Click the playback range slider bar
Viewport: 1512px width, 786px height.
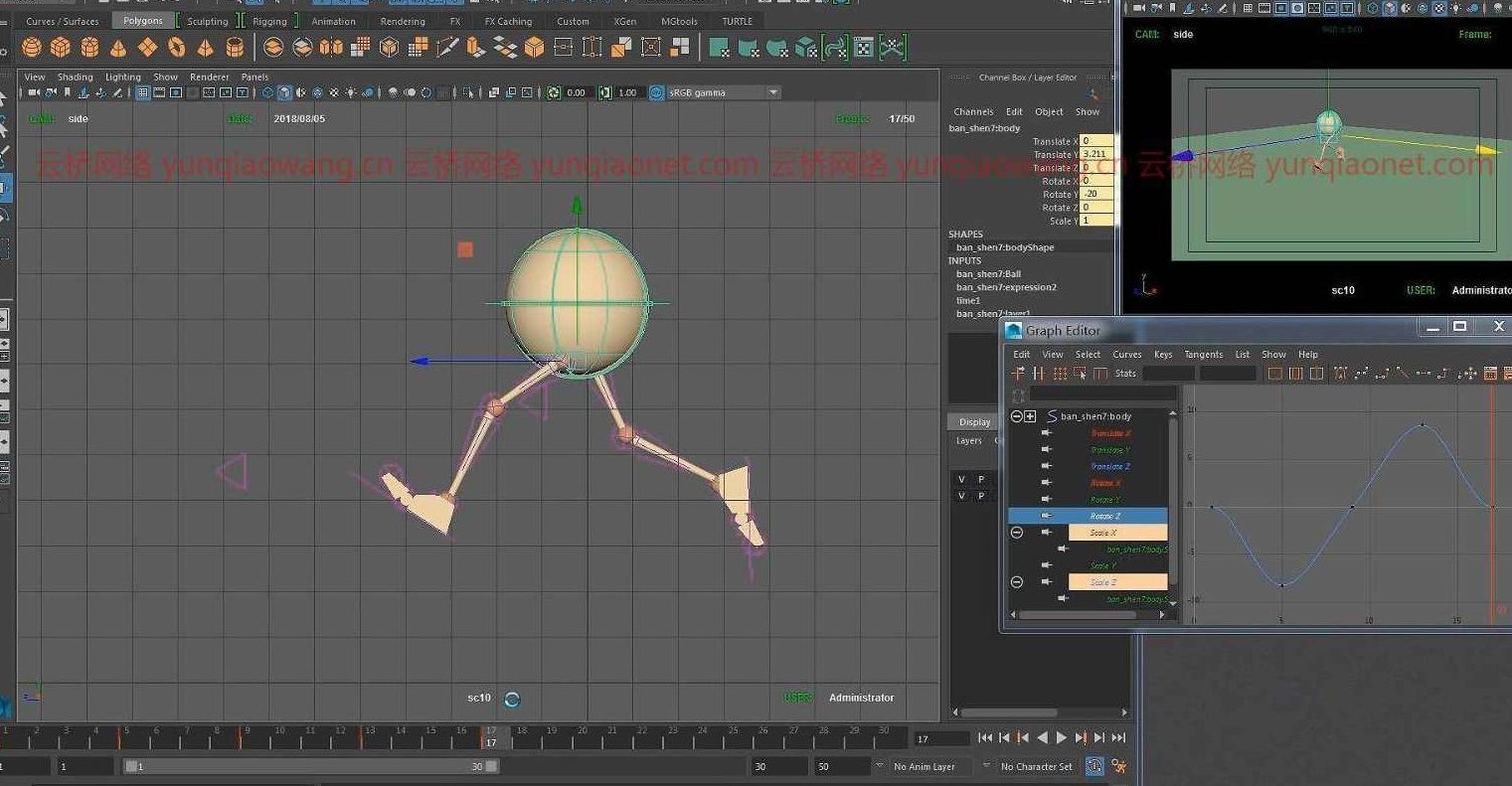point(308,766)
